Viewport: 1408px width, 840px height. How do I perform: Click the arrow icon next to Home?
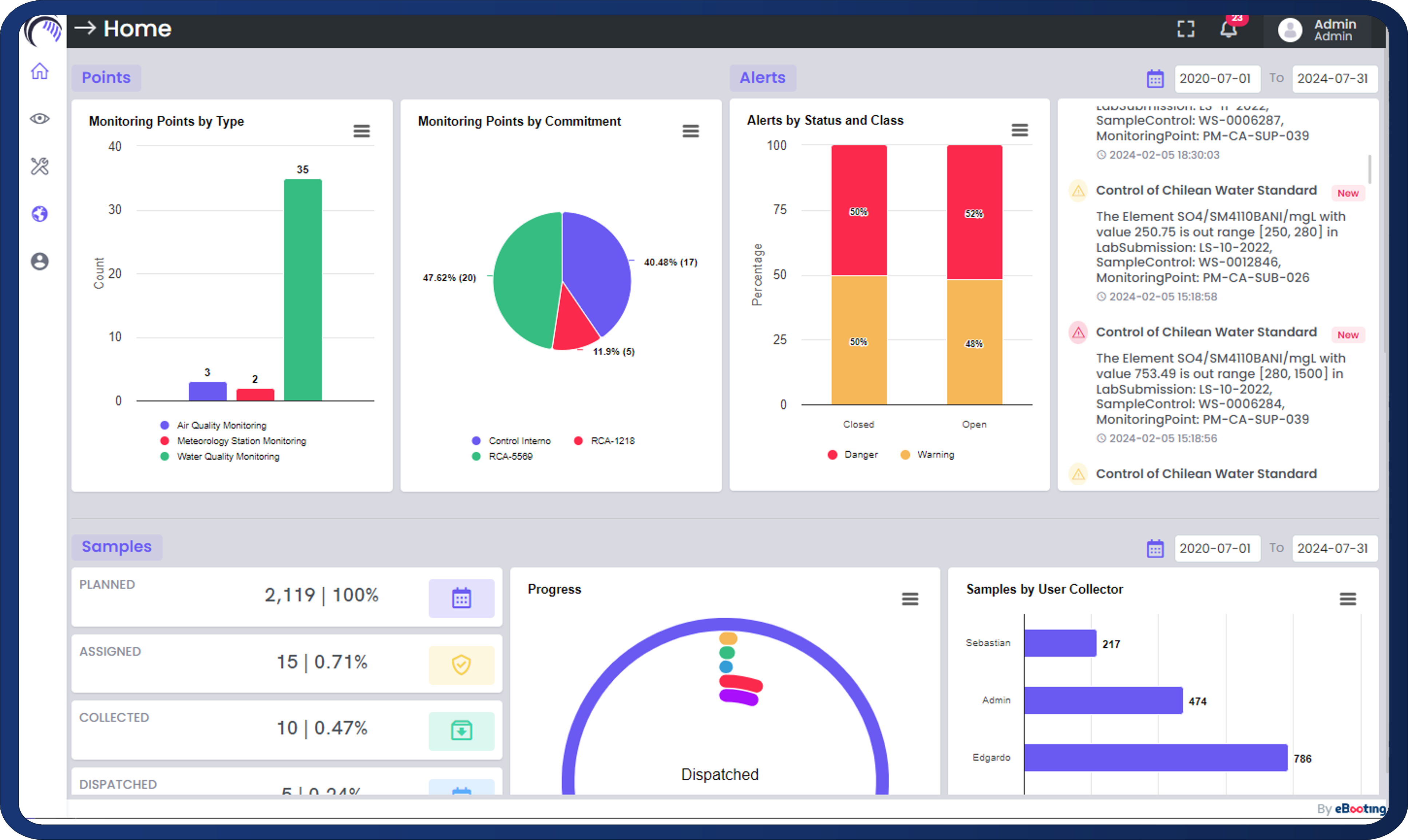[86, 28]
